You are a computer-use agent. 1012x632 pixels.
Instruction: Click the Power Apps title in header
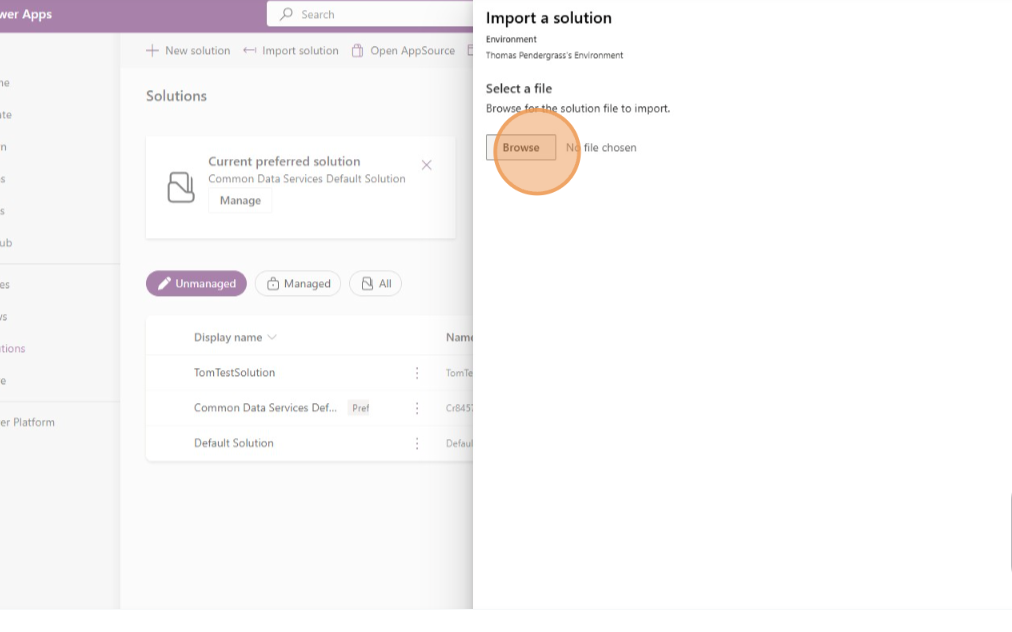tap(26, 14)
